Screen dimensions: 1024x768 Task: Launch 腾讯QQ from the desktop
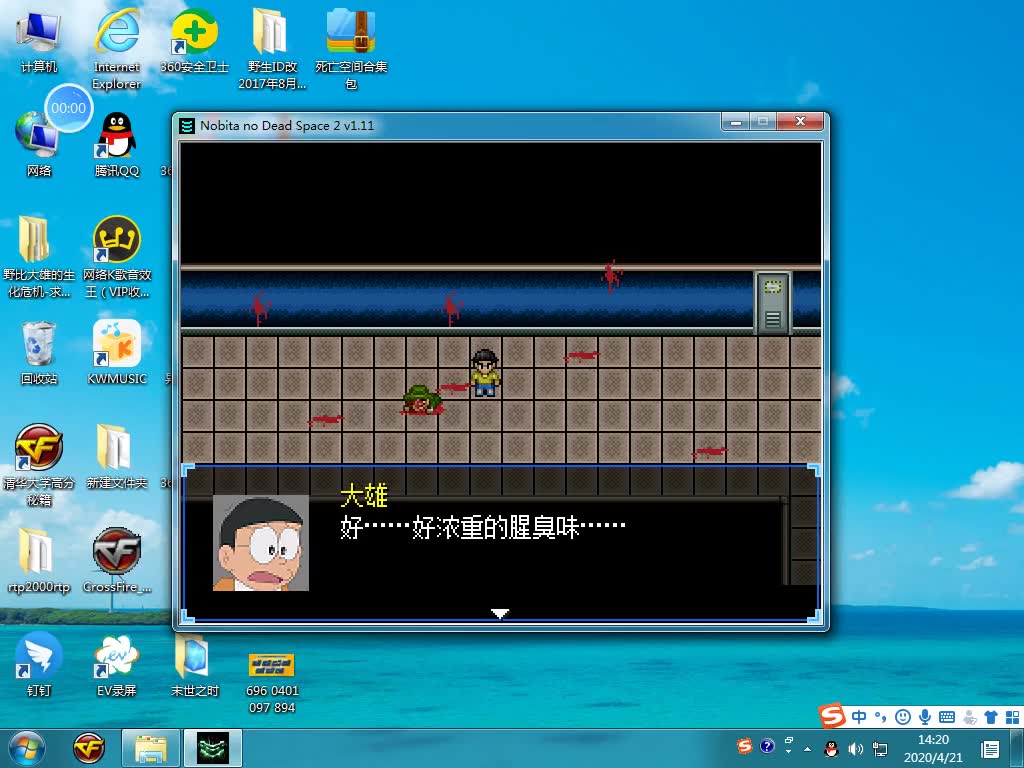click(116, 145)
